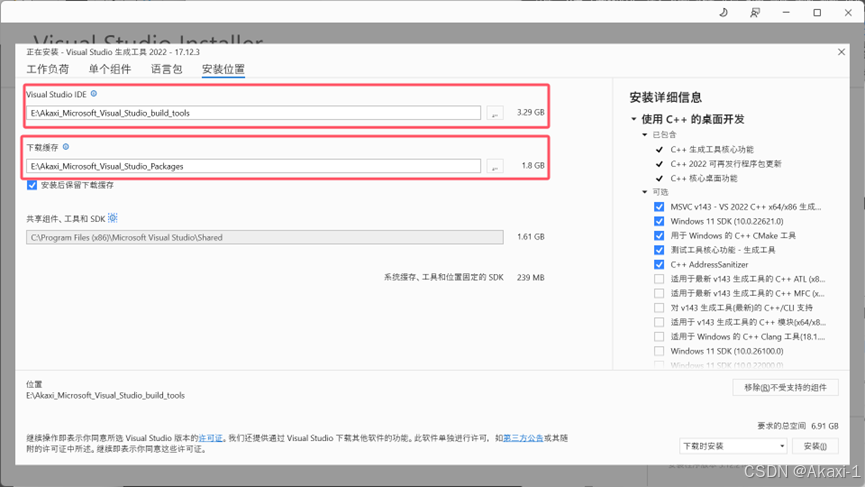Viewport: 865px width, 487px height.
Task: Click the 3.29 GB size value
Action: pos(531,112)
